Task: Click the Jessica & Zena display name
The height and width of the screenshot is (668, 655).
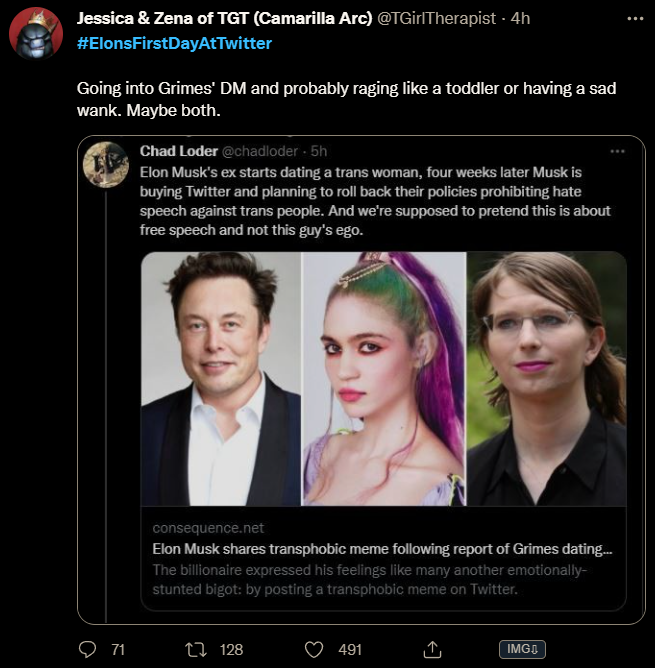Action: [224, 20]
